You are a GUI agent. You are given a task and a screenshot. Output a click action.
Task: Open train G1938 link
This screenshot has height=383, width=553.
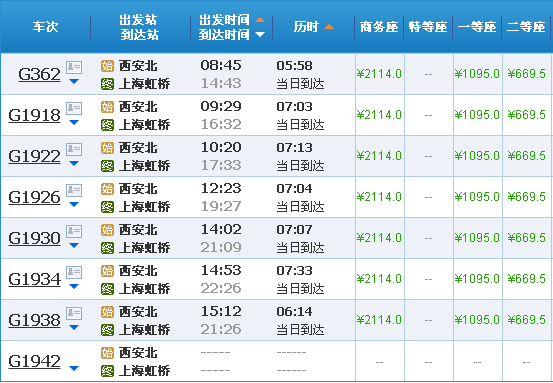(x=34, y=320)
